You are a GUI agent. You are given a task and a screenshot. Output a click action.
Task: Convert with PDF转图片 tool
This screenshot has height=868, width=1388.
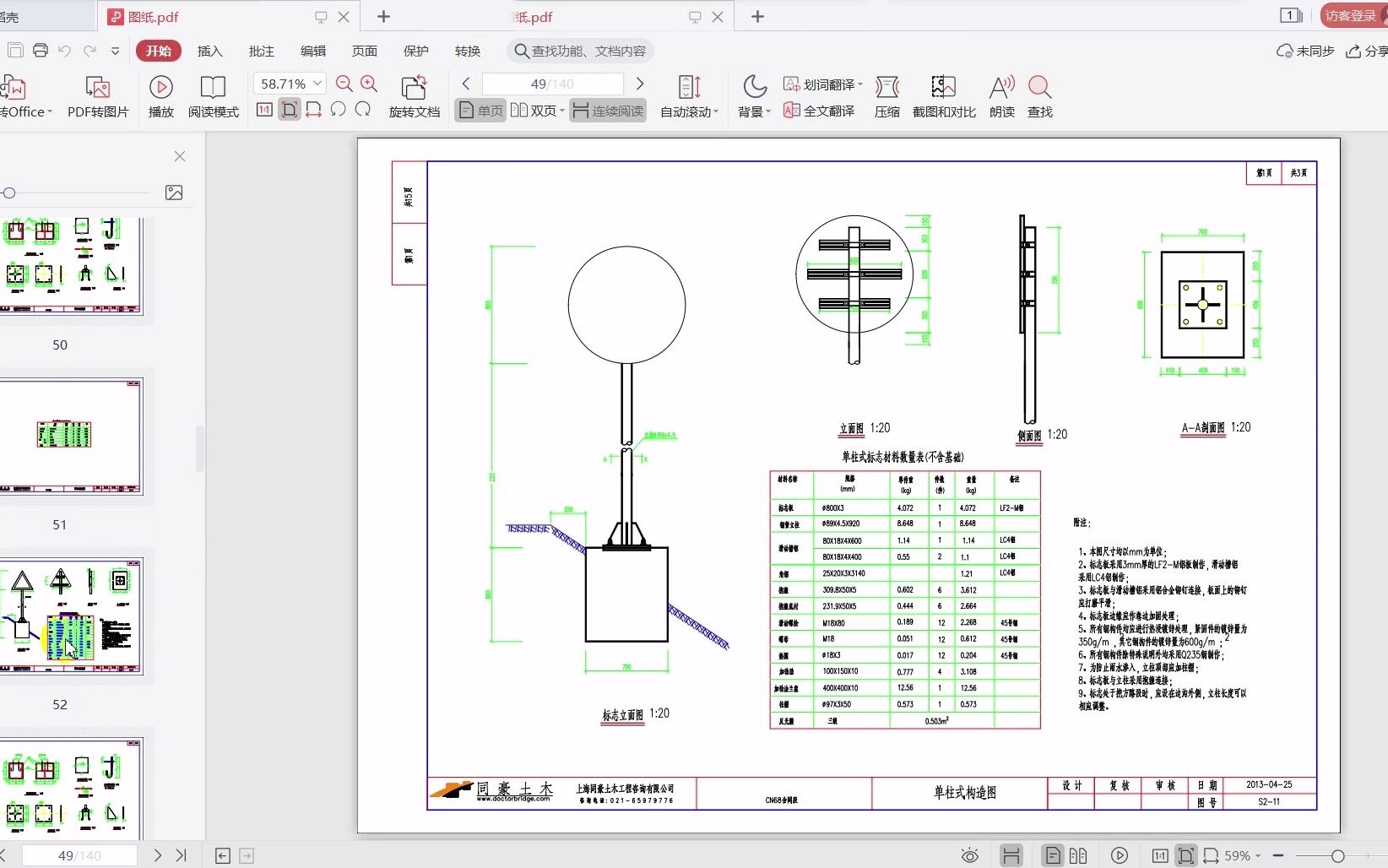(97, 95)
